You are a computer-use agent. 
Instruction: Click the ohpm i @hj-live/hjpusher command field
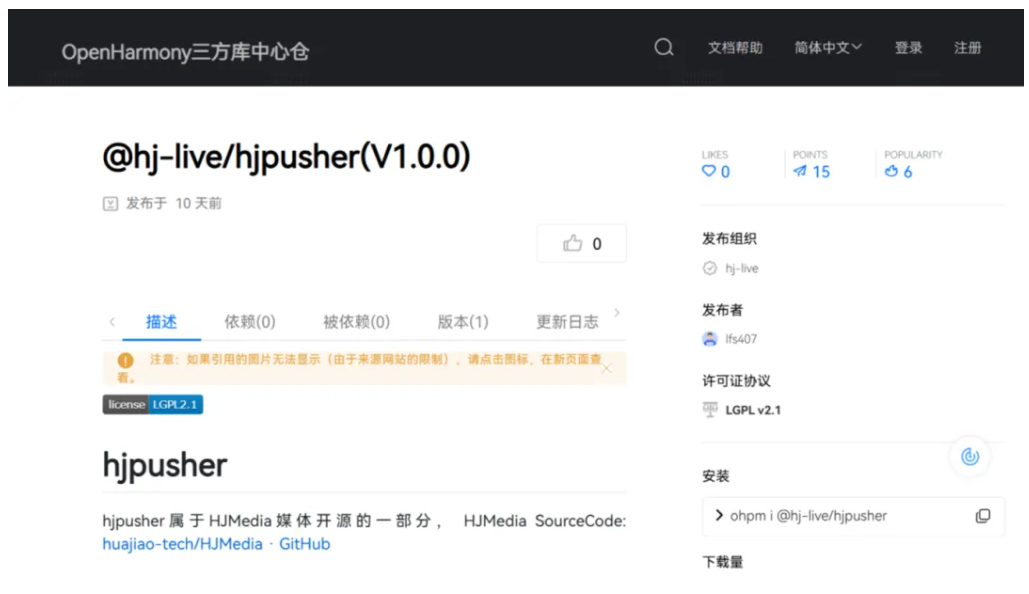(853, 516)
